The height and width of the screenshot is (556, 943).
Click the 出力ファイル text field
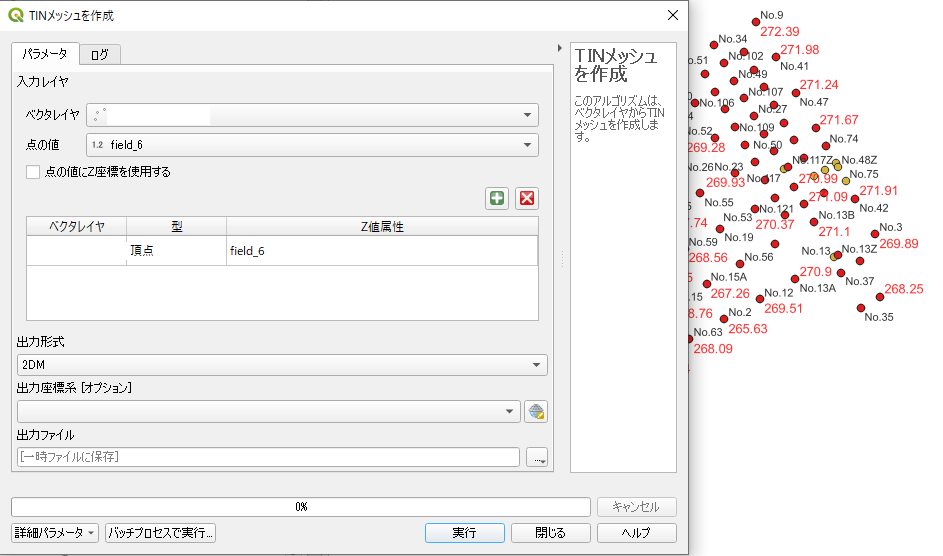coord(268,457)
